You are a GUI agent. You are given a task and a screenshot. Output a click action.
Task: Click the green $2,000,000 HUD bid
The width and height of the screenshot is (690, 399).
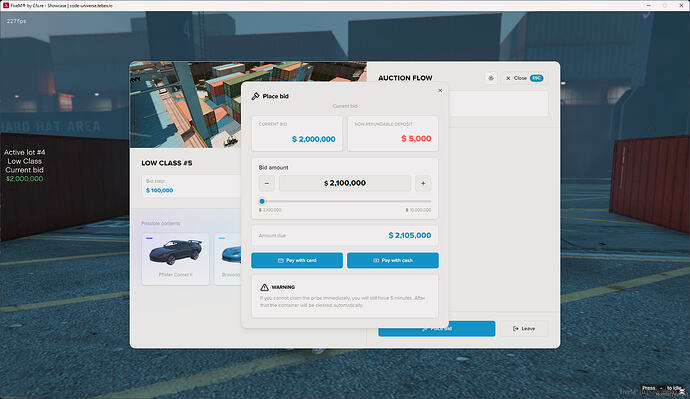(x=25, y=179)
